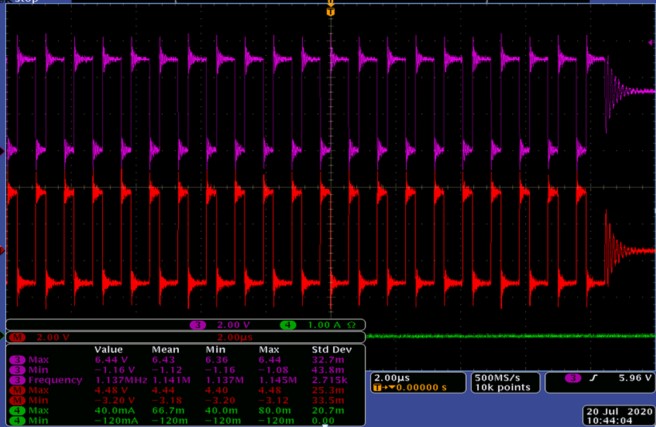
Task: Click the red math ring-down at waveform end
Action: 629,251
